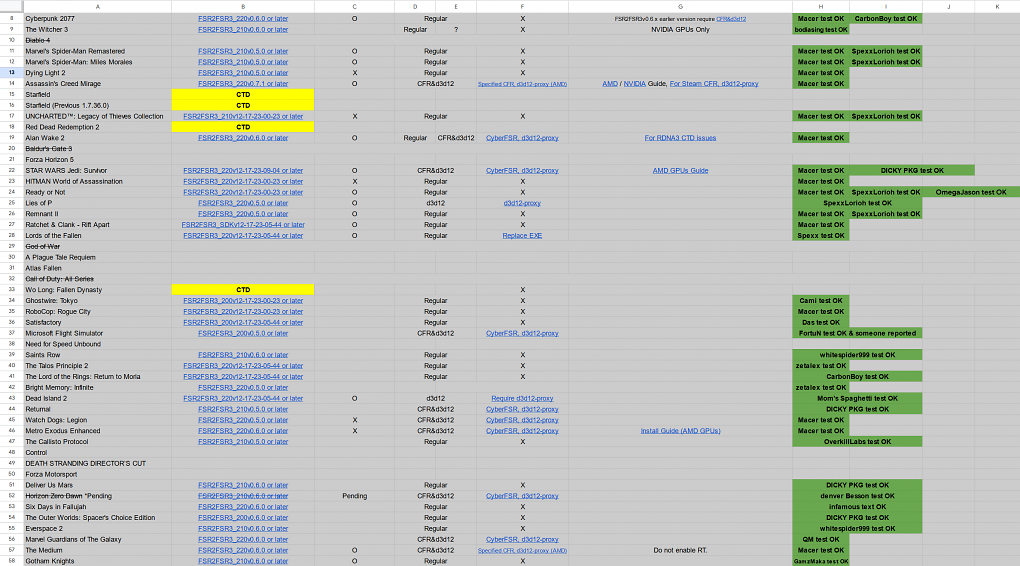
Task: Open the FSR2FSR3 link for Saints Row
Action: pos(243,355)
